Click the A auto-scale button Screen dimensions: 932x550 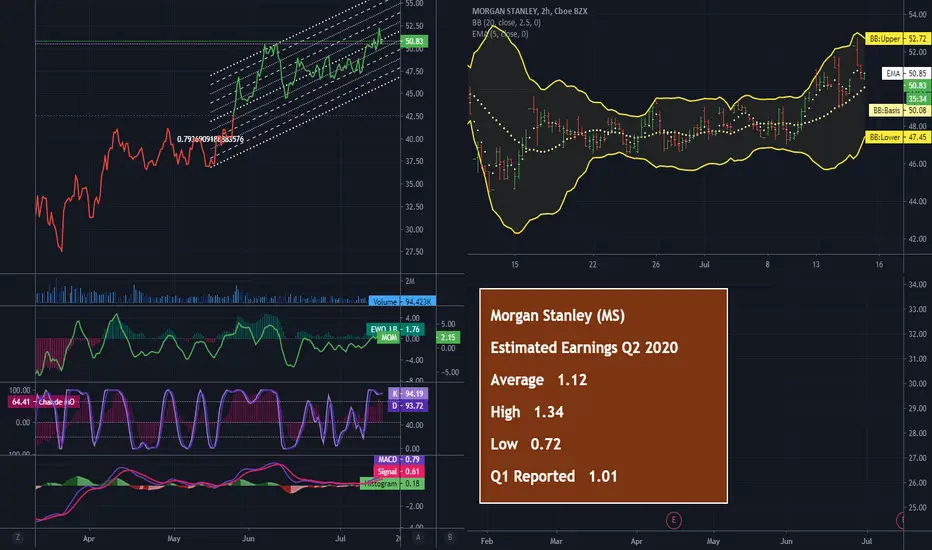(418, 538)
